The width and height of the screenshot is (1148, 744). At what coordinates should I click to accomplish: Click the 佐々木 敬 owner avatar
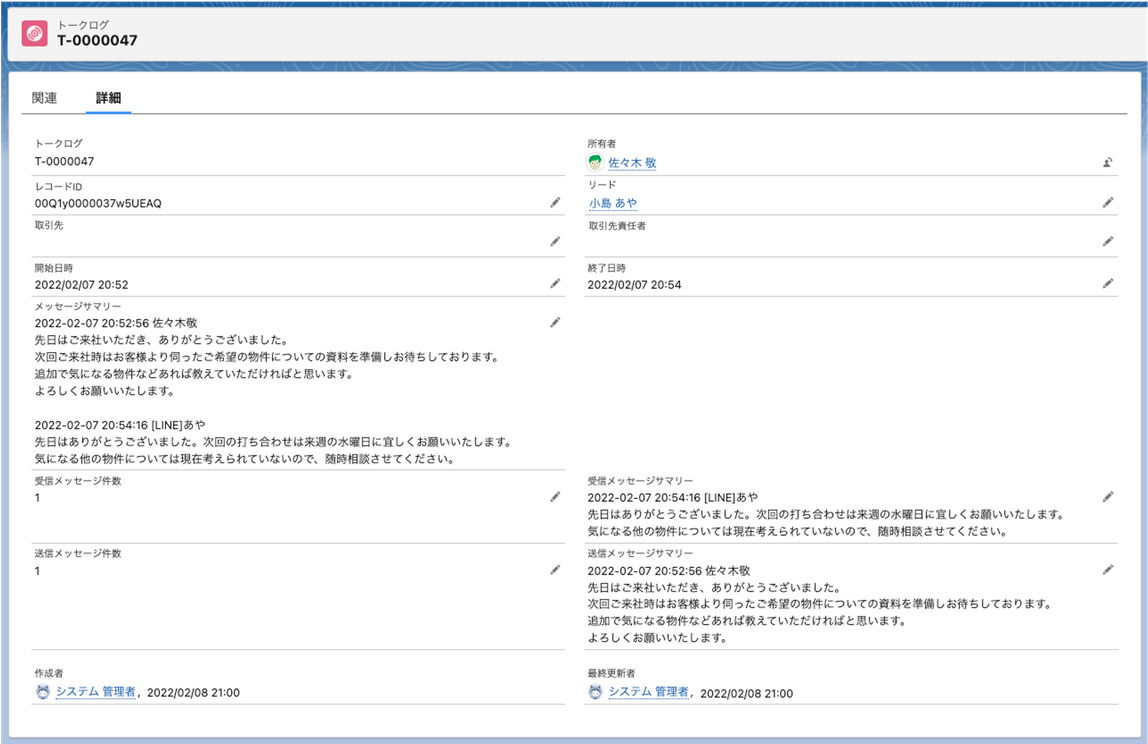click(x=595, y=163)
